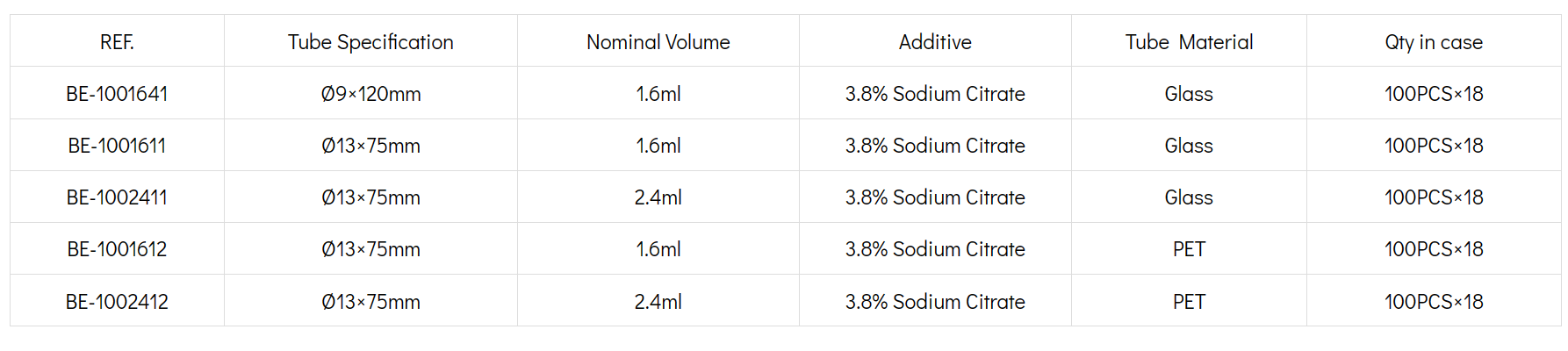Image resolution: width=1568 pixels, height=351 pixels.
Task: Click the Ø9×120mm specification cell
Action: click(x=370, y=94)
